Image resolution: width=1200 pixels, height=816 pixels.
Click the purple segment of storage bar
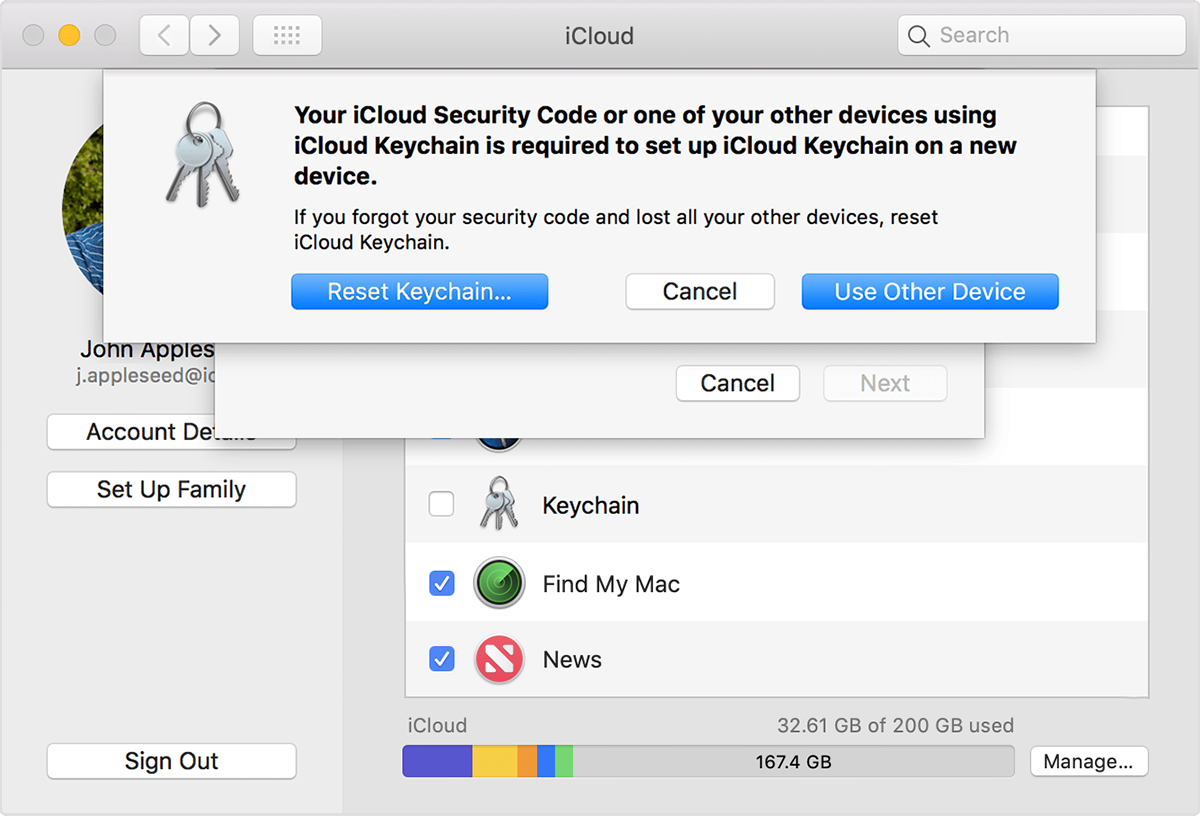pyautogui.click(x=437, y=761)
